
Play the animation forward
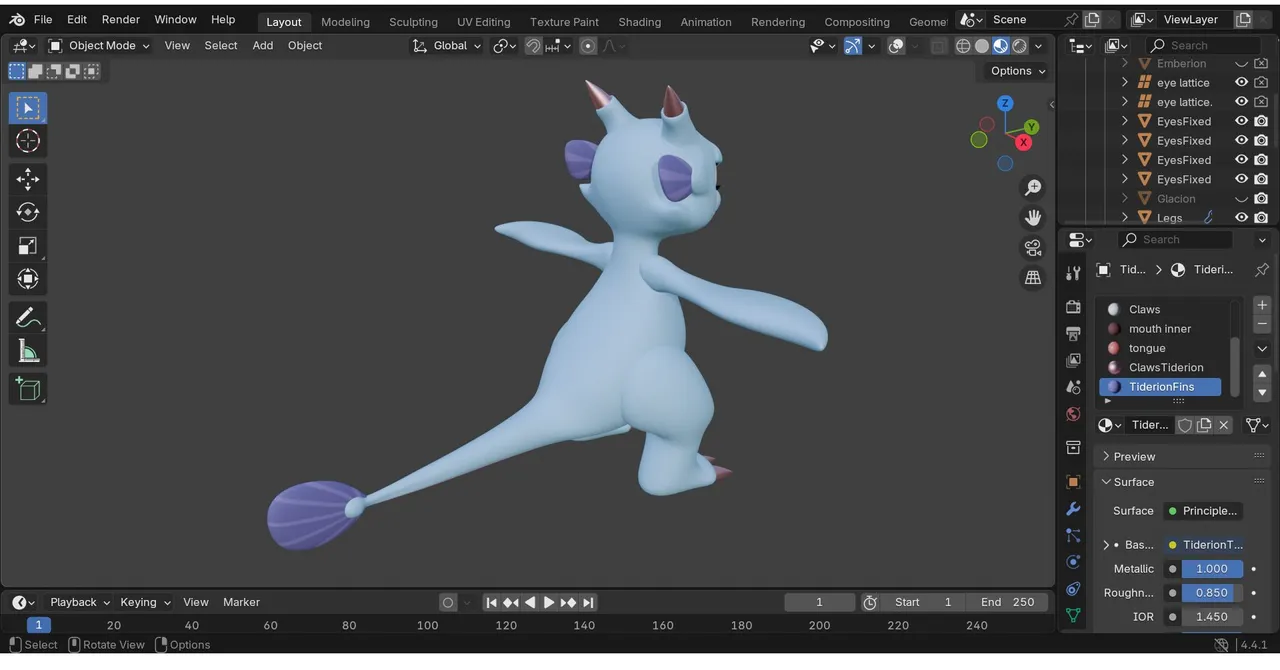pos(548,602)
